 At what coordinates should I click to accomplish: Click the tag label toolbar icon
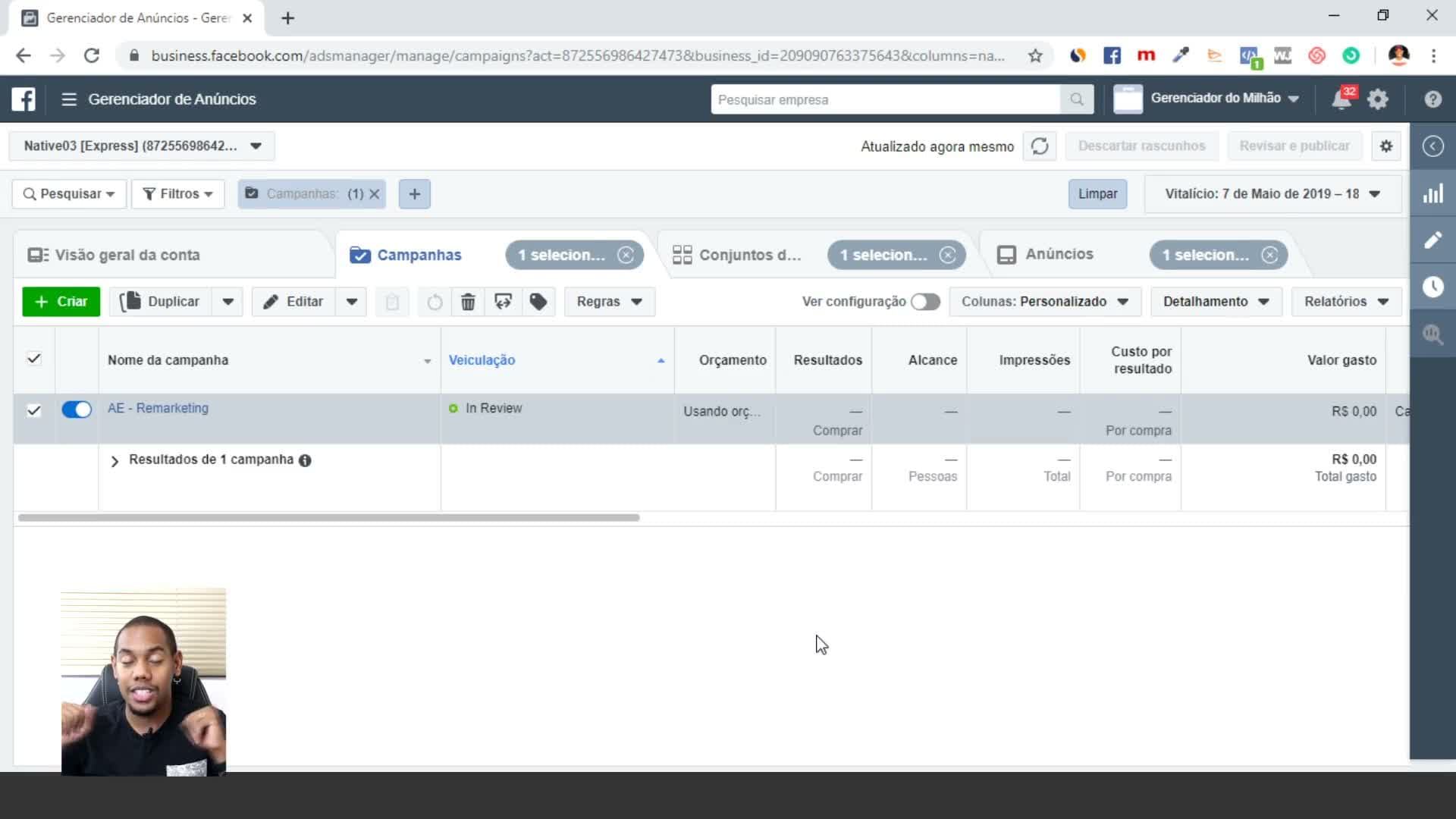(x=538, y=302)
